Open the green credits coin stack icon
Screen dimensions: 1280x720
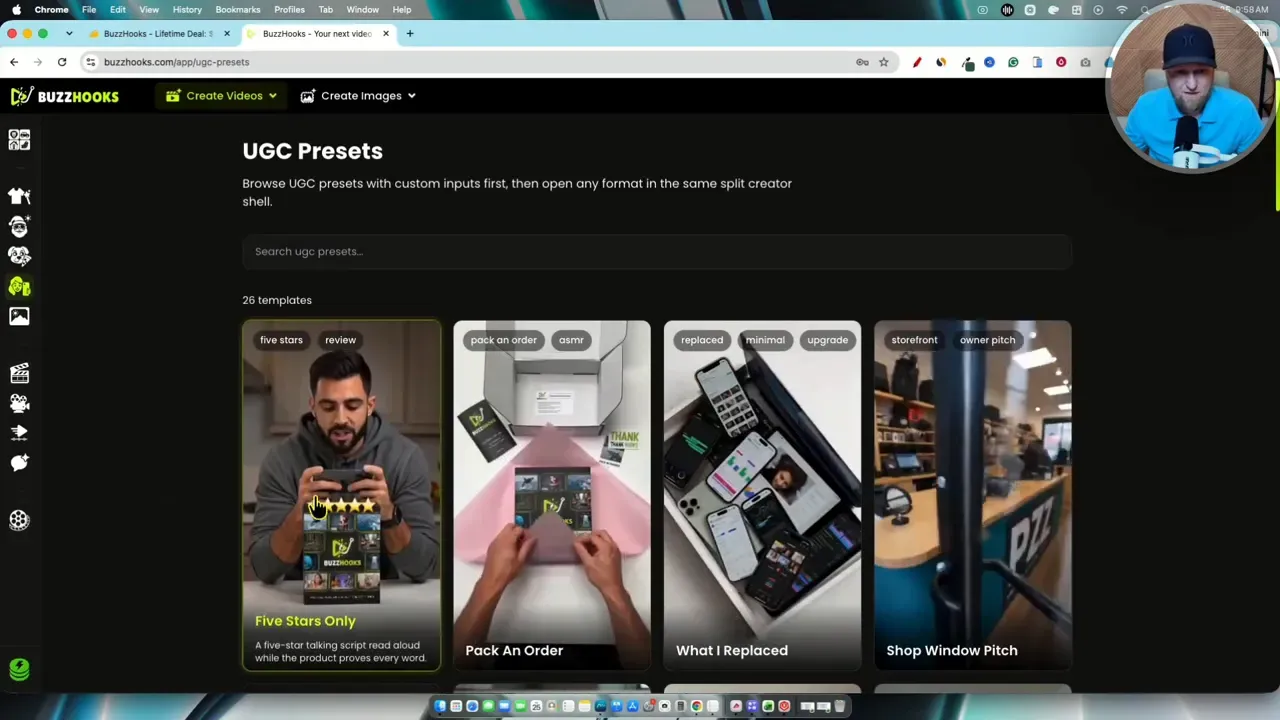point(19,669)
